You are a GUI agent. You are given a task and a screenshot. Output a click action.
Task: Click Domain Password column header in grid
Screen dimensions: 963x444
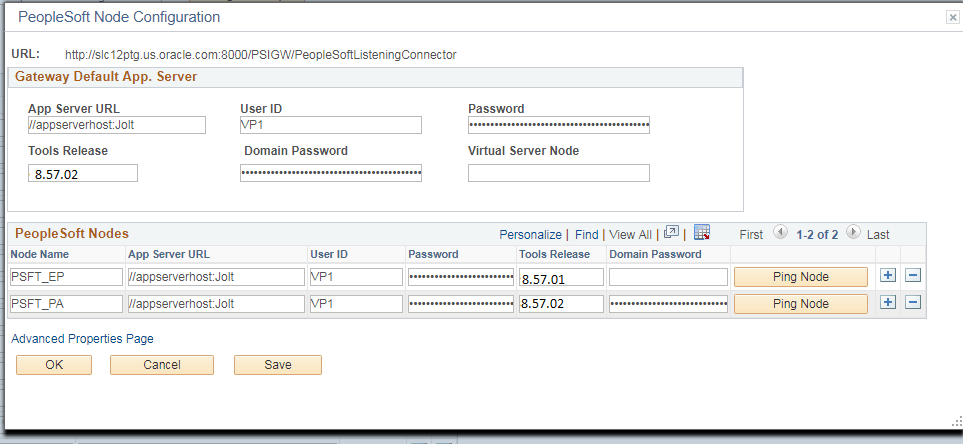pos(655,254)
